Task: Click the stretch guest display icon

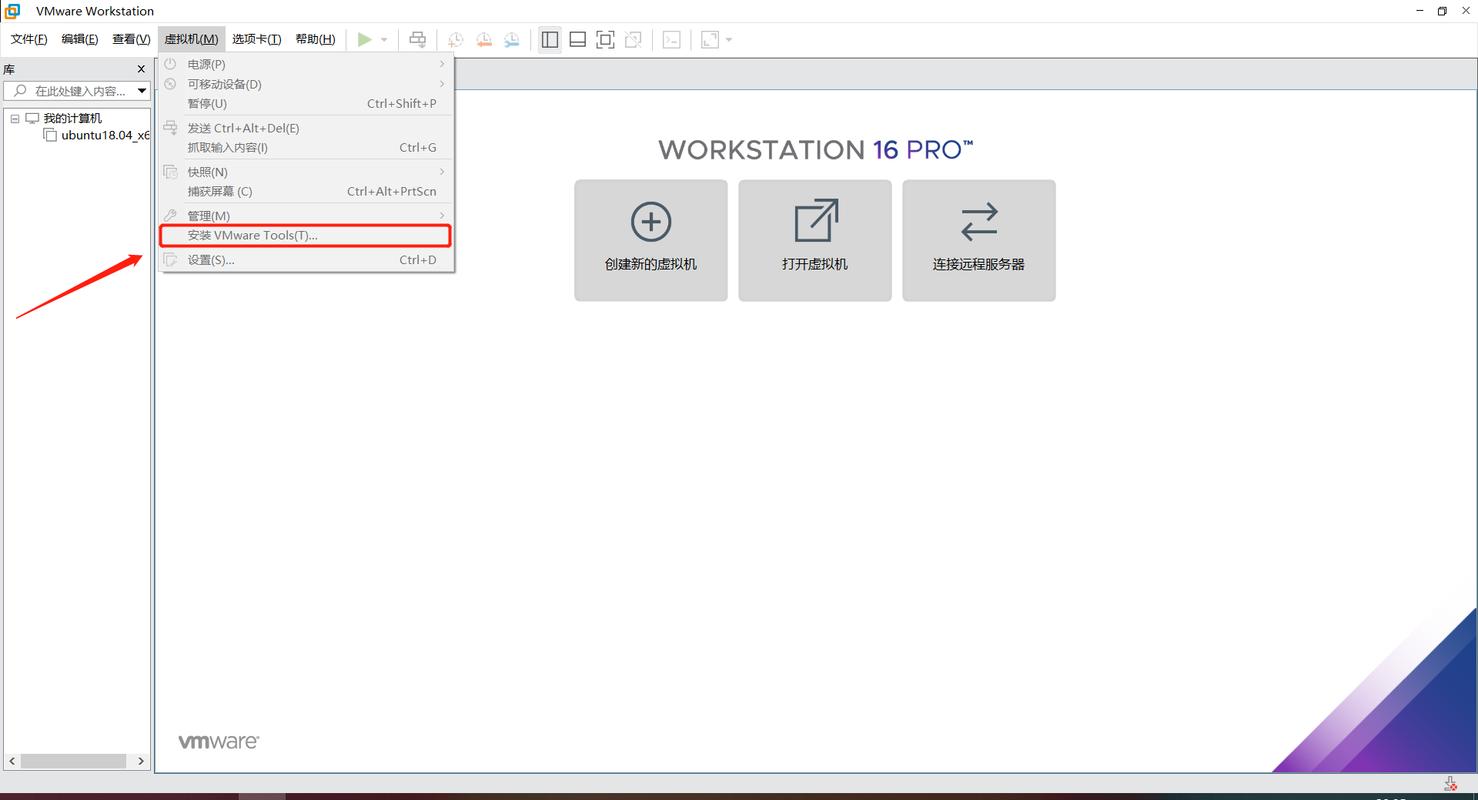Action: click(x=710, y=39)
